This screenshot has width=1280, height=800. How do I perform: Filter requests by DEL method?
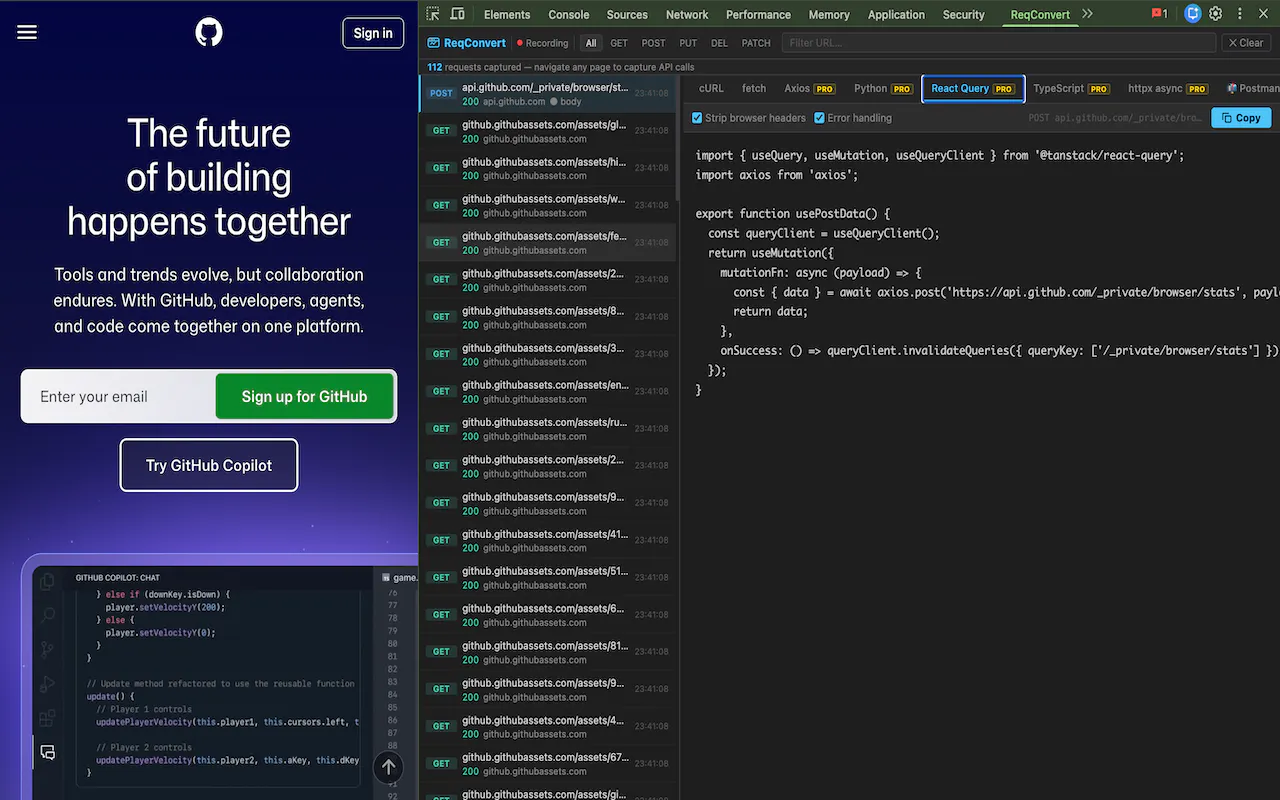pos(719,43)
